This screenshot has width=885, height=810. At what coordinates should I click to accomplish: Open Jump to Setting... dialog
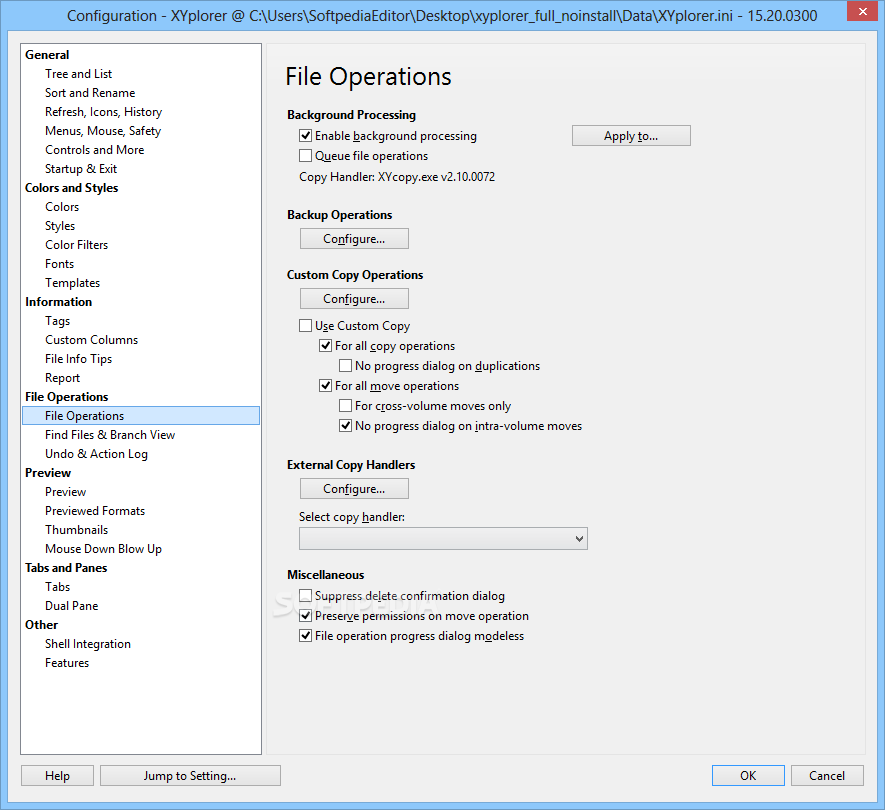(x=190, y=776)
